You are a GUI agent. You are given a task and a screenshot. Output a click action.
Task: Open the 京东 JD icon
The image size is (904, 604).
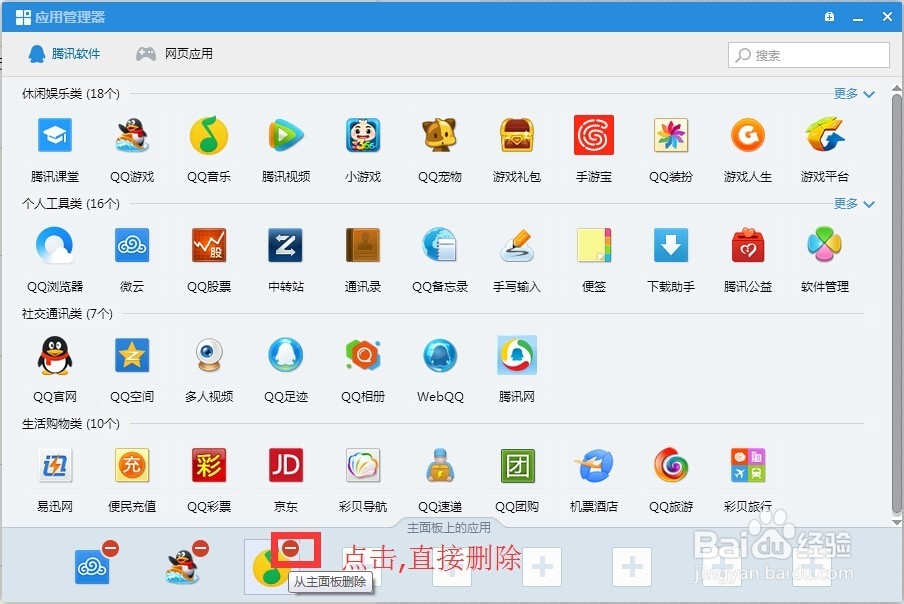286,466
